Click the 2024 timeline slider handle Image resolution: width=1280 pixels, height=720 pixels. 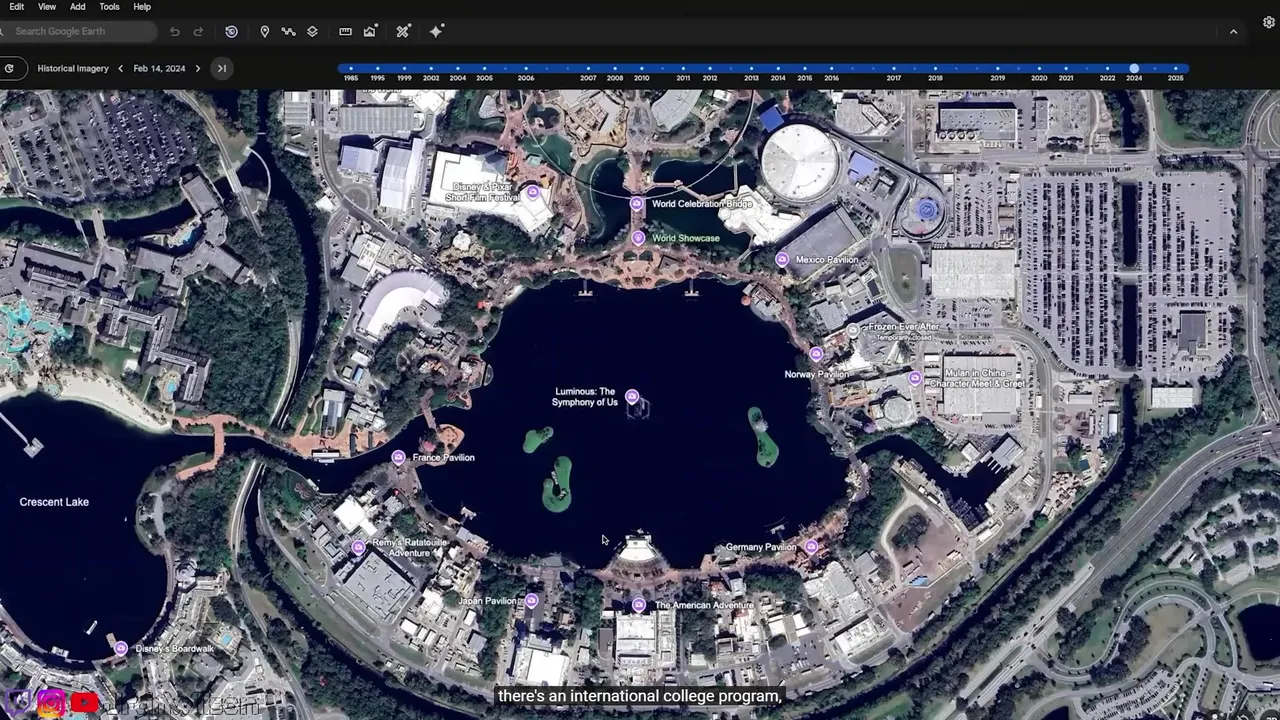point(1134,68)
